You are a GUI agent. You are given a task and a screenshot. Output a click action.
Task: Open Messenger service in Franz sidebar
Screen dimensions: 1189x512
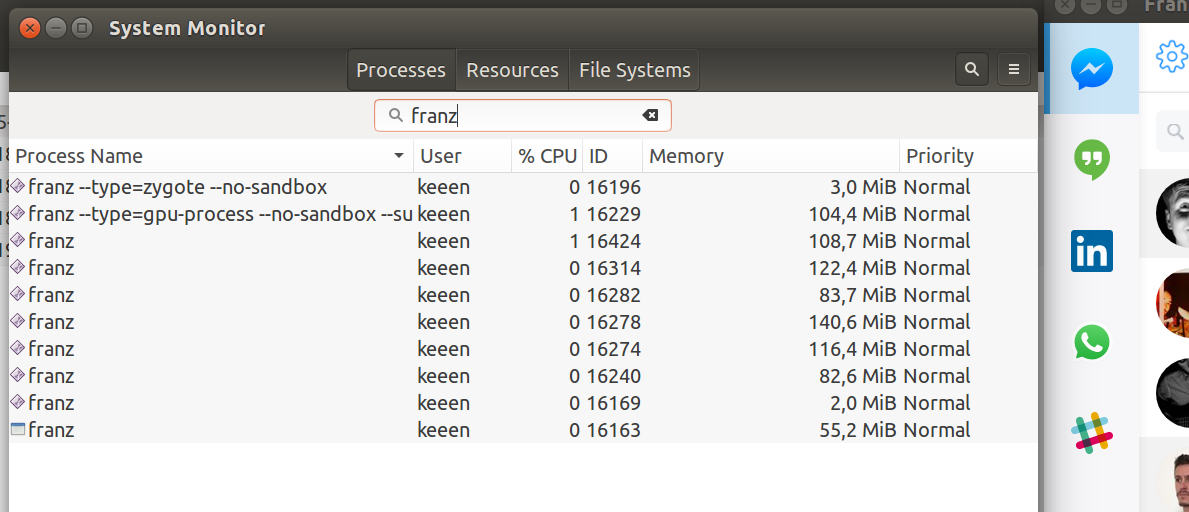[x=1092, y=69]
